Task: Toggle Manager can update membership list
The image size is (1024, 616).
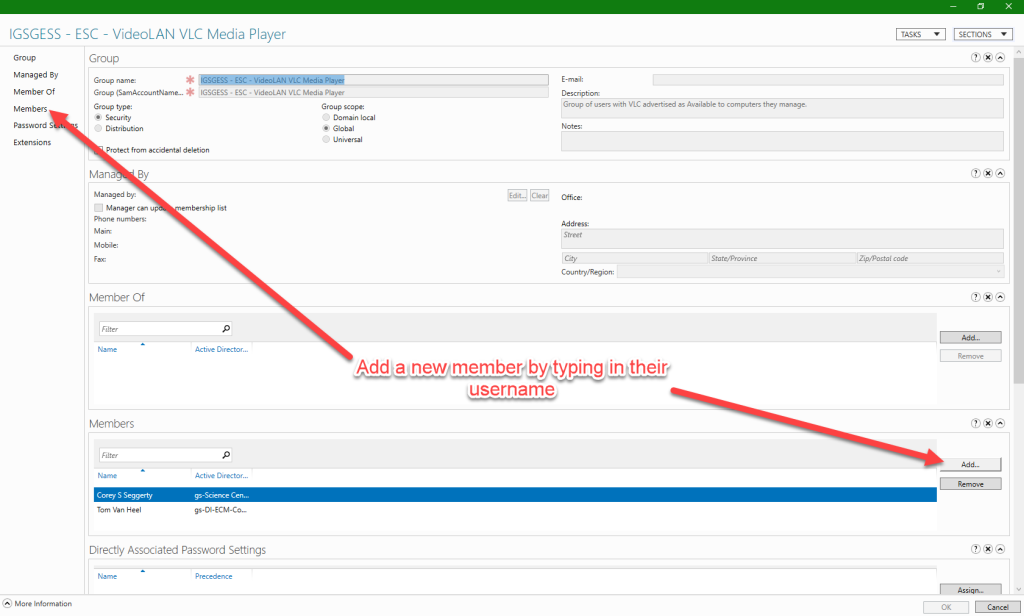Action: [x=99, y=208]
